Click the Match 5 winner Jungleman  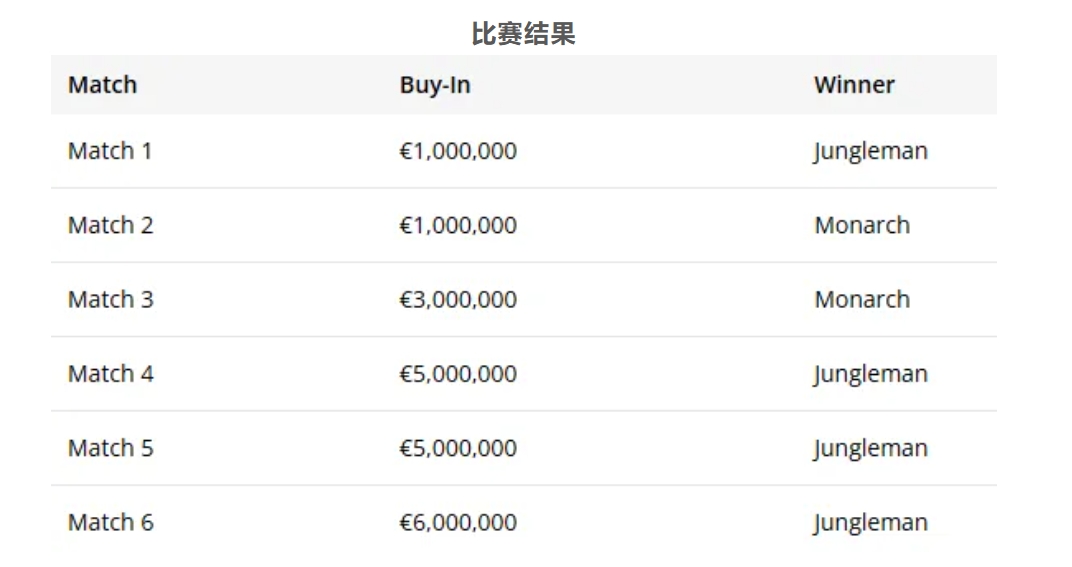(x=870, y=448)
